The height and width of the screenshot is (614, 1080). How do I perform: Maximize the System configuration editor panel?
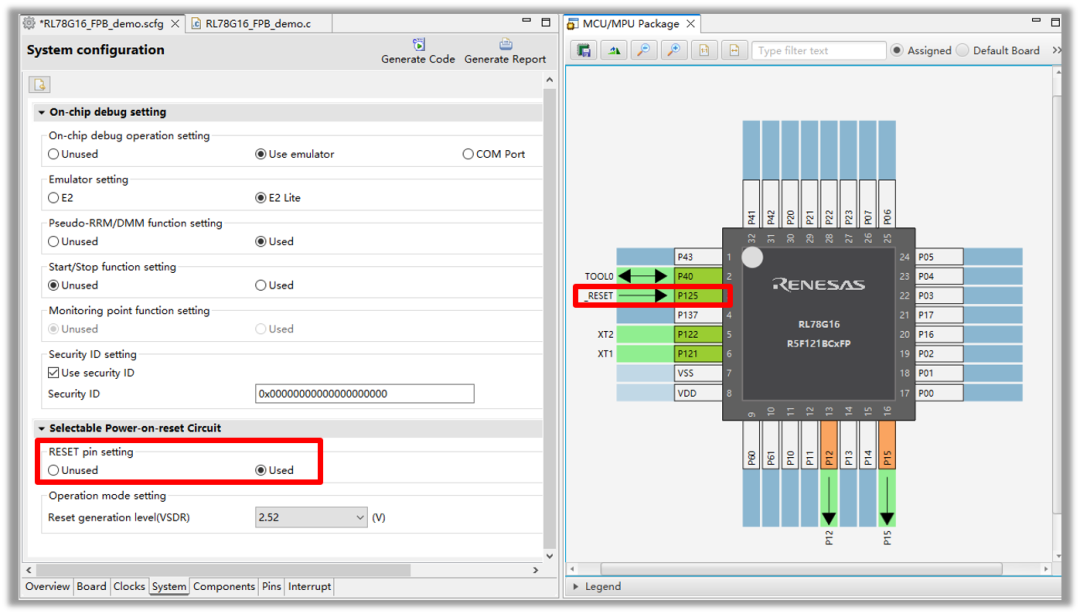(x=546, y=22)
